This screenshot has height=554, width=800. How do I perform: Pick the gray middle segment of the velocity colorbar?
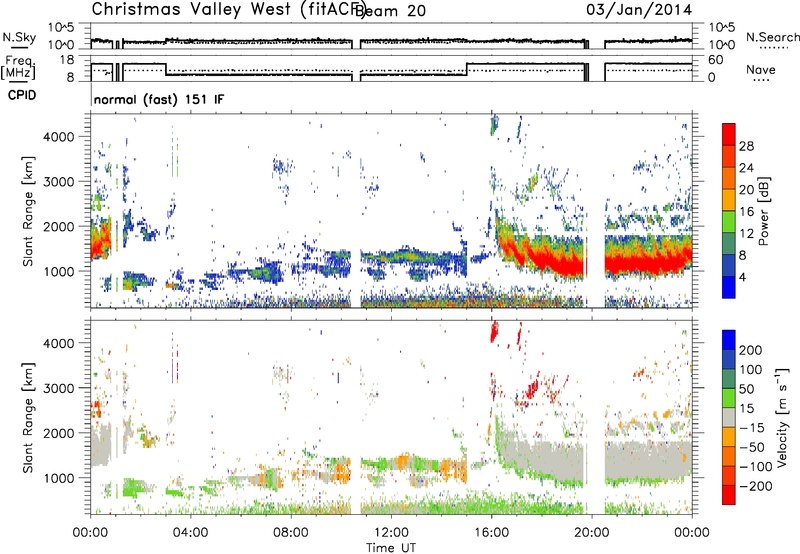[x=729, y=418]
